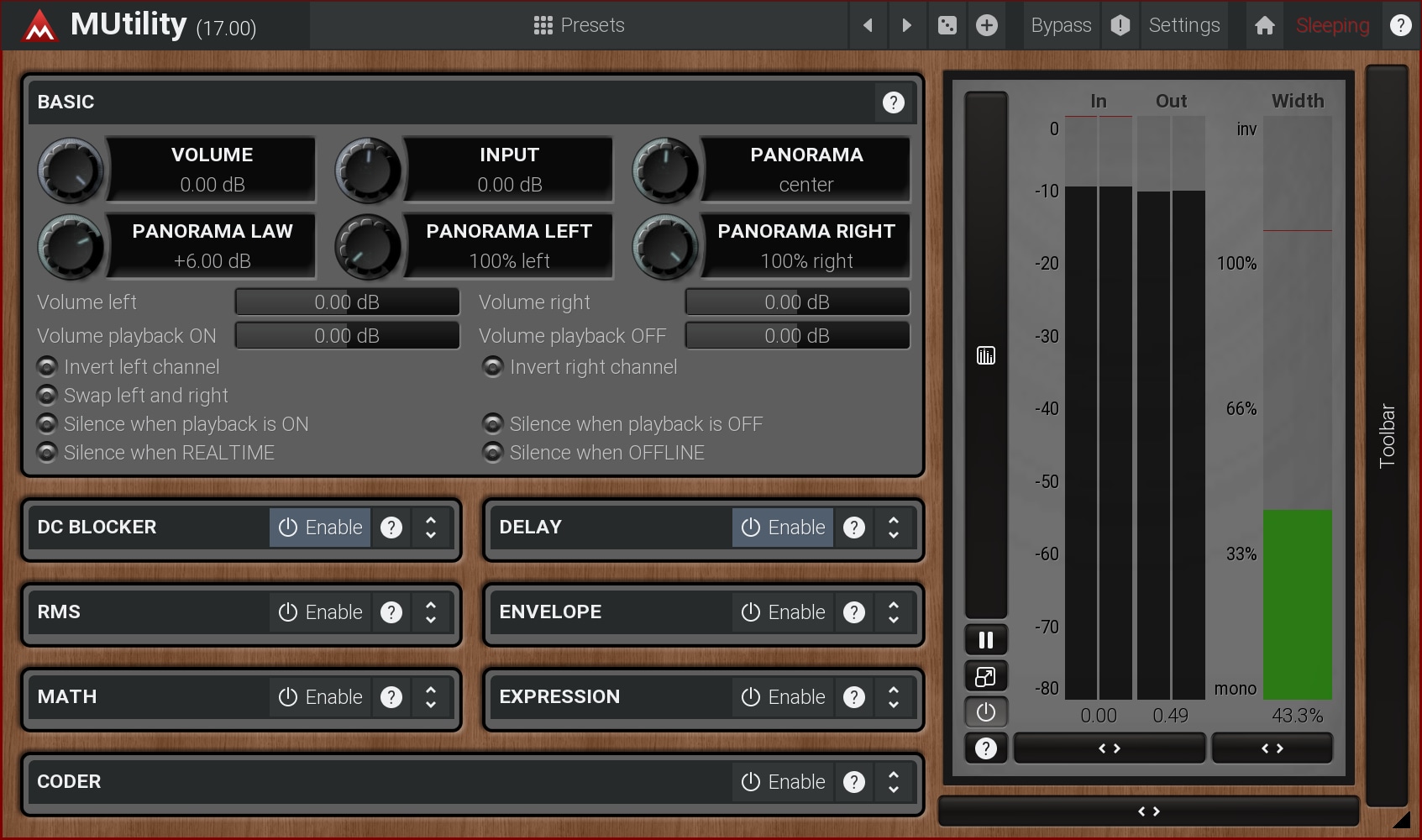Click the panic exclamation icon
This screenshot has width=1422, height=840.
(x=1120, y=25)
